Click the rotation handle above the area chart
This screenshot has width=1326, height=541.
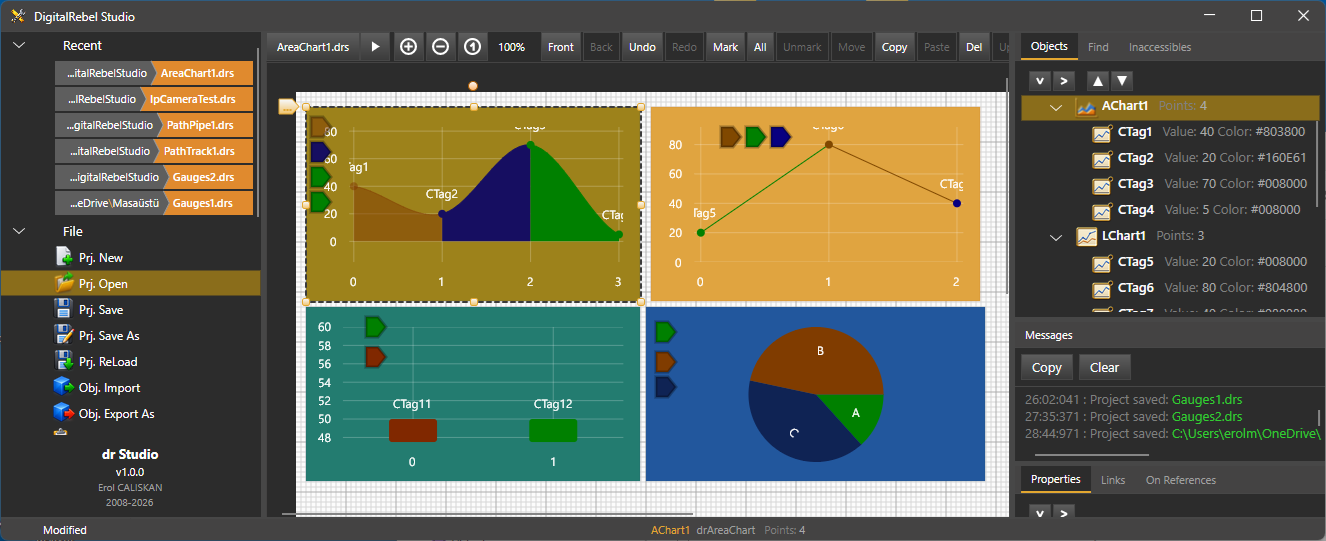[x=473, y=86]
